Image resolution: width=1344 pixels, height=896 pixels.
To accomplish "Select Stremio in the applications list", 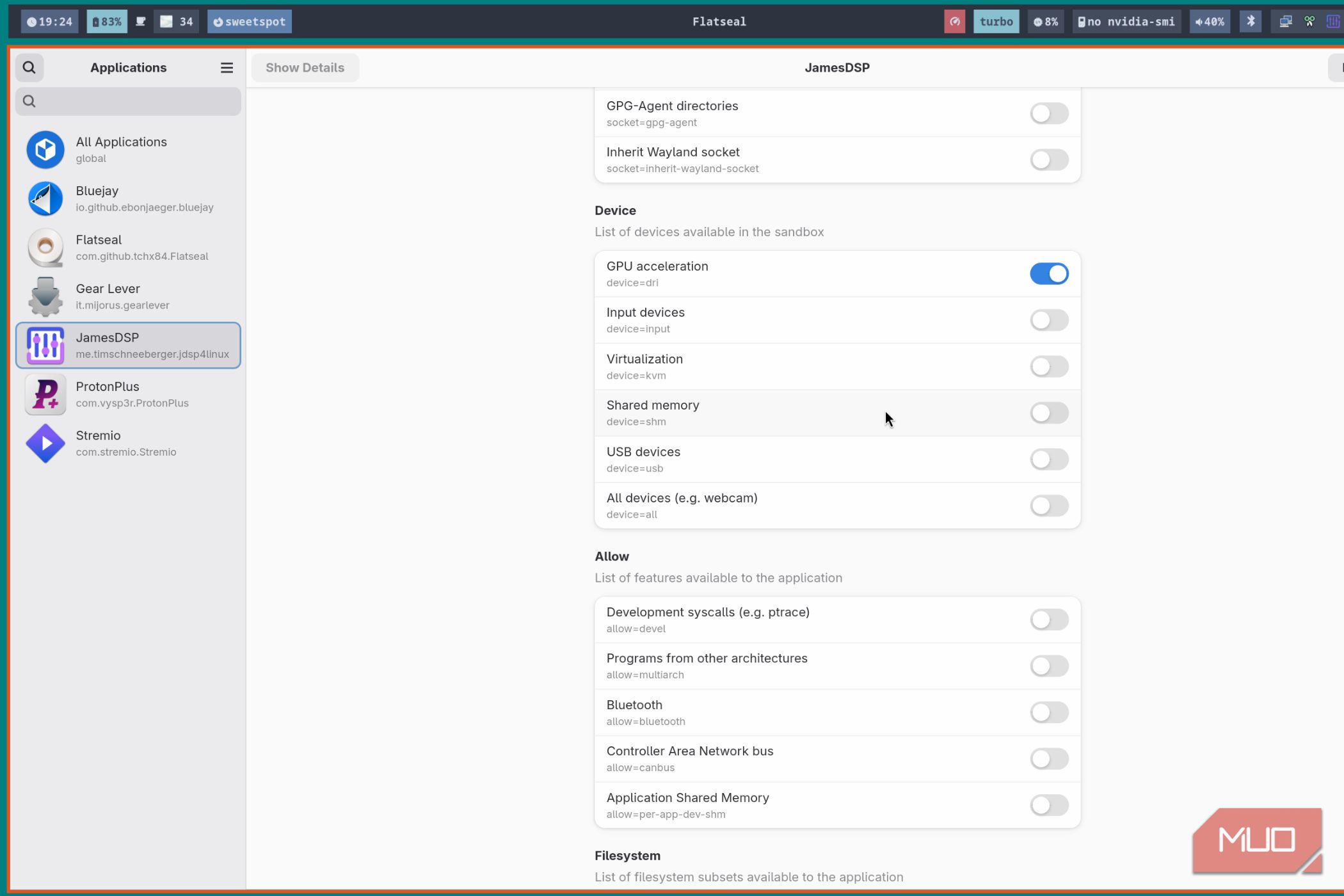I will click(x=128, y=444).
